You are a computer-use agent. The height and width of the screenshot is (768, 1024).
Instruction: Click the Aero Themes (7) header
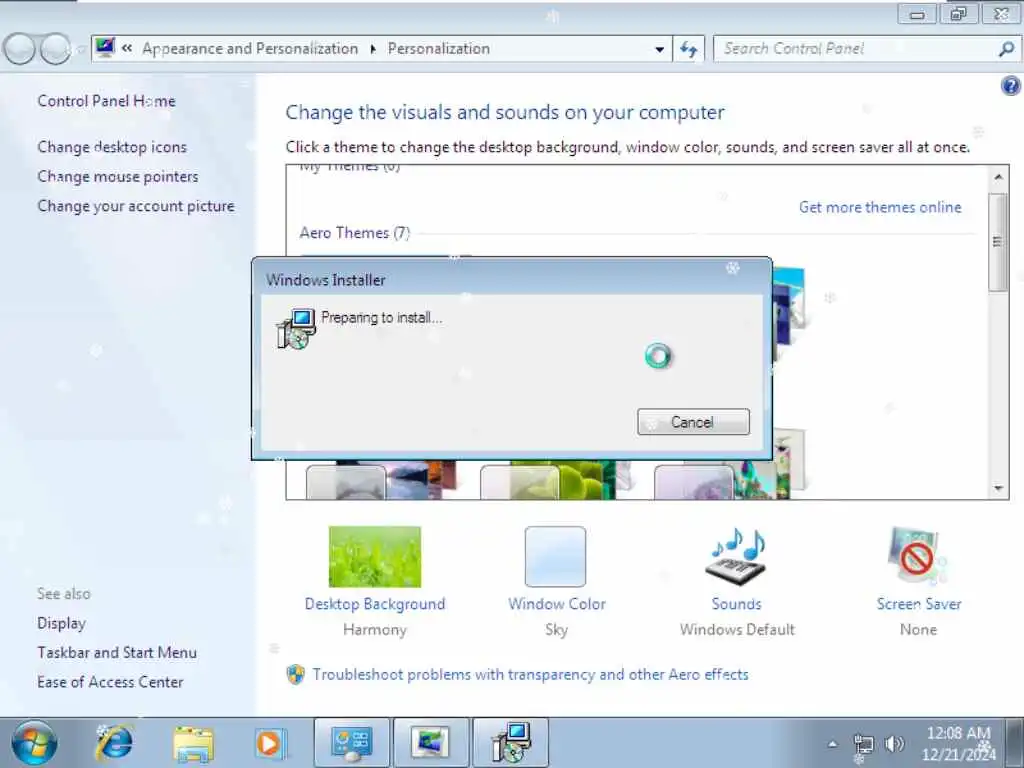tap(355, 233)
